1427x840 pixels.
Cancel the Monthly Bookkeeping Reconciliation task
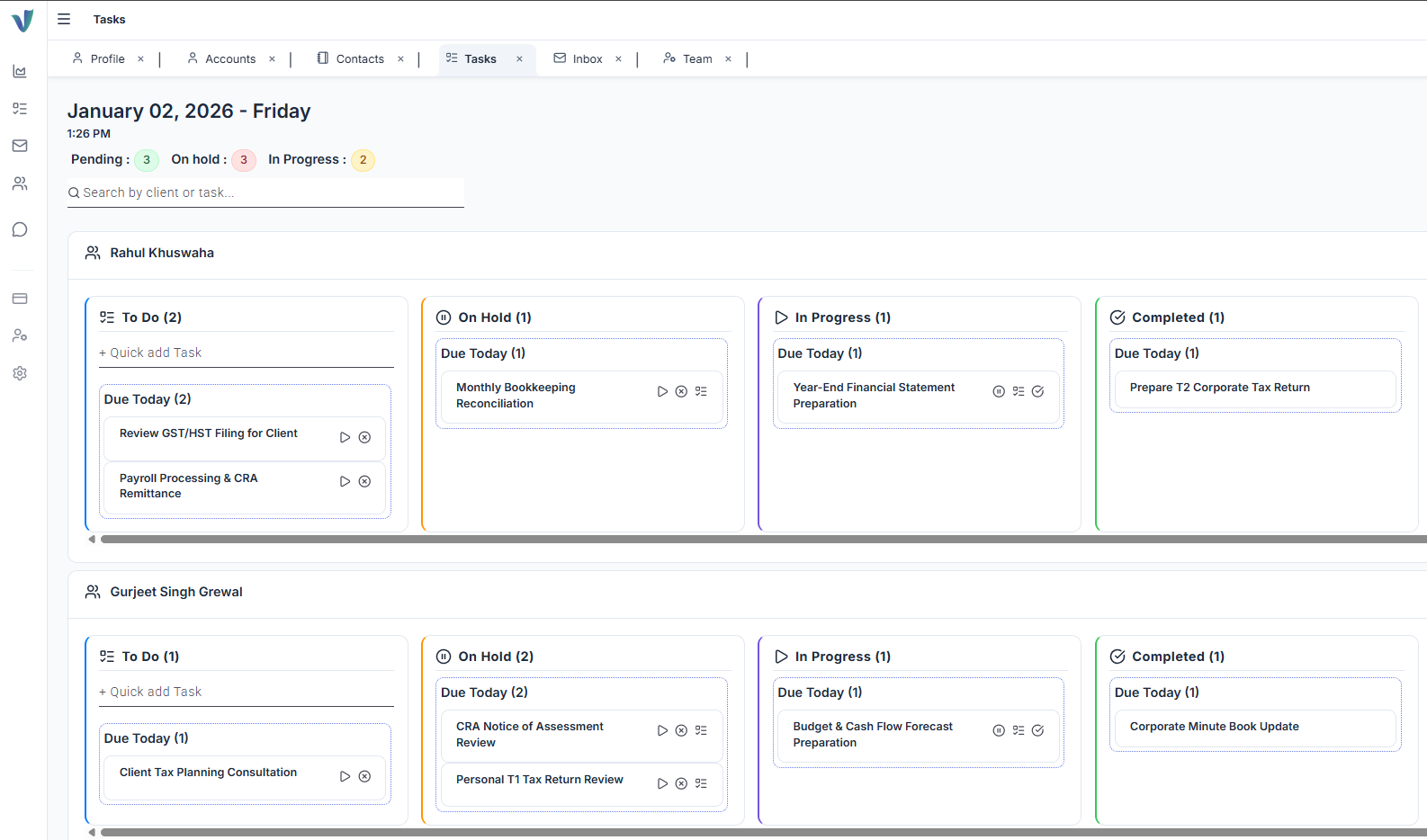pyautogui.click(x=681, y=391)
